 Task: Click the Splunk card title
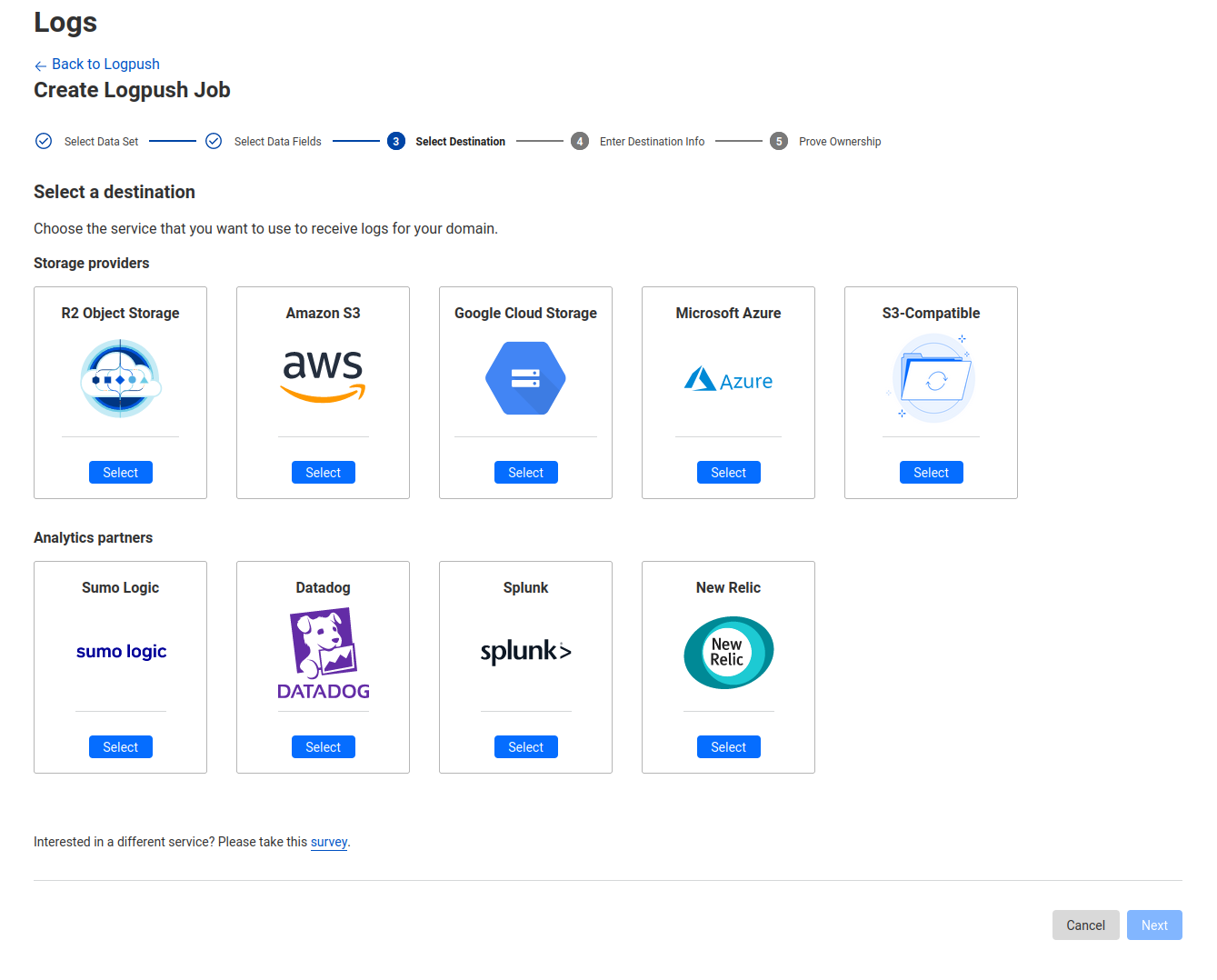click(x=525, y=587)
